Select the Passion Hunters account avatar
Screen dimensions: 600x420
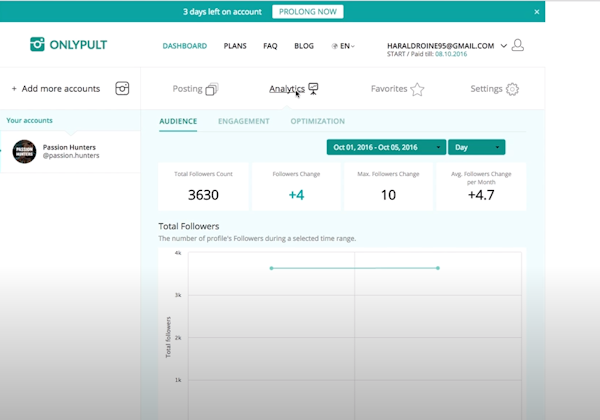24,151
